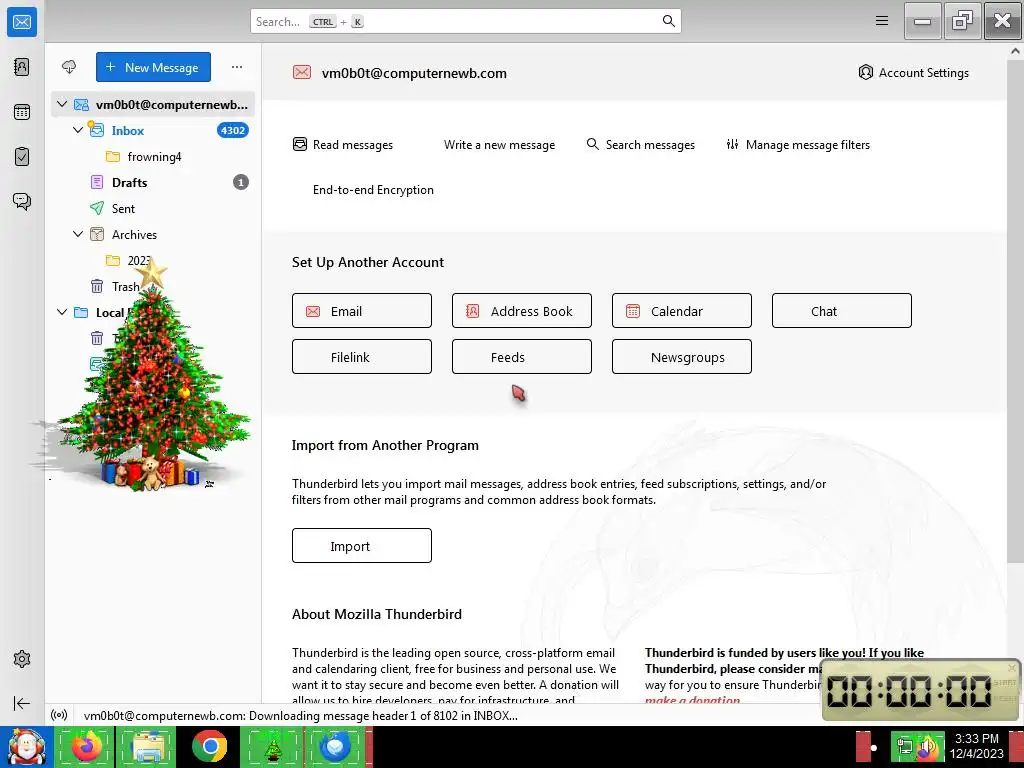Open End-to-end Encryption

(373, 190)
